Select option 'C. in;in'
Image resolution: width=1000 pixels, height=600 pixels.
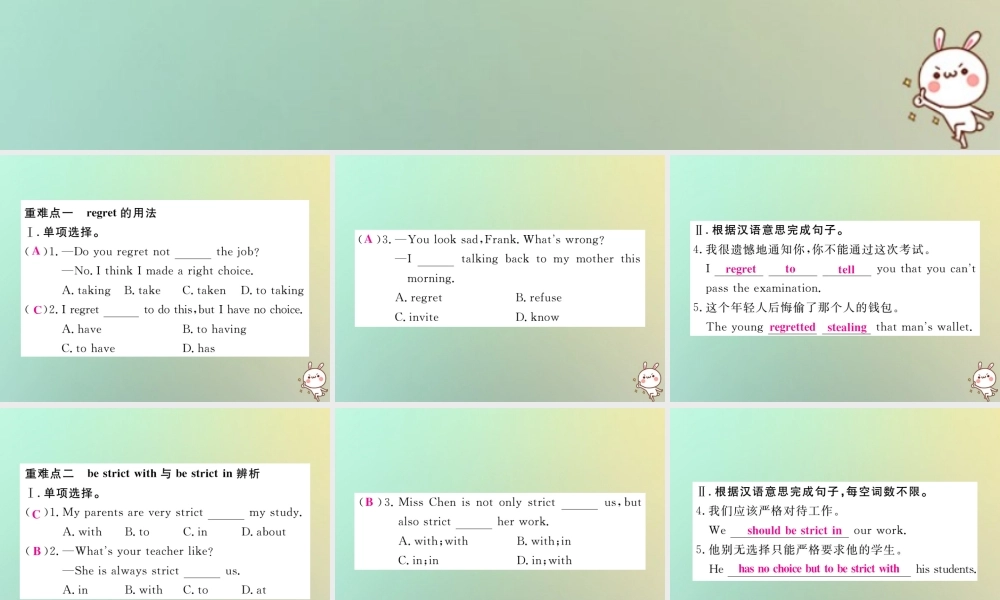tap(418, 560)
